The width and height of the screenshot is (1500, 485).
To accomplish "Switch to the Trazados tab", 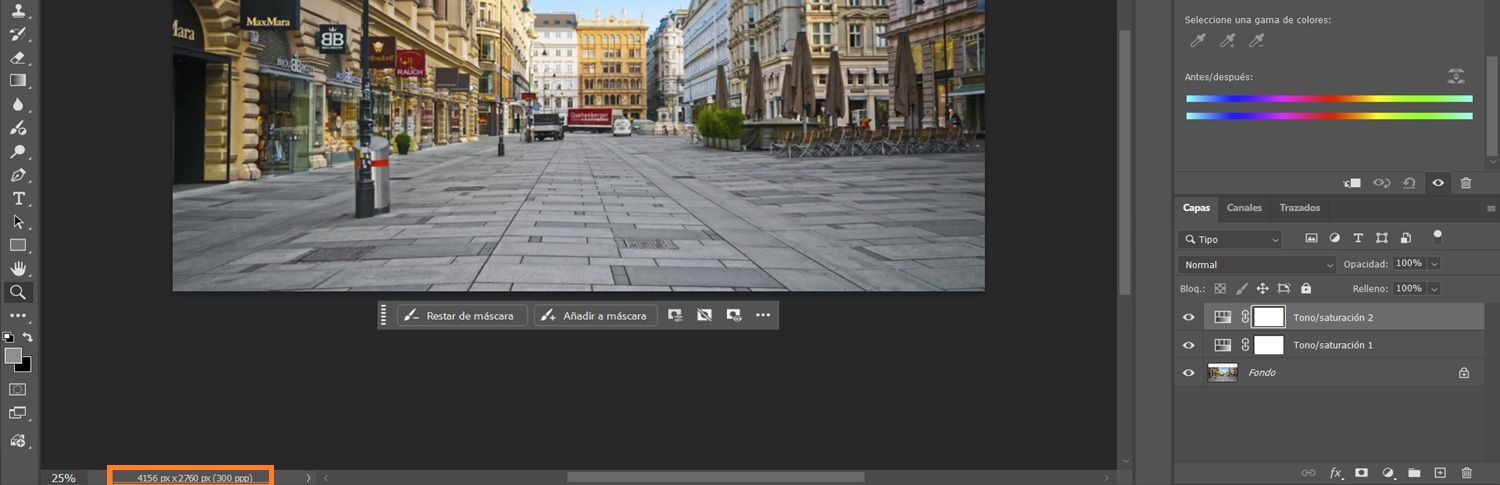I will pyautogui.click(x=1299, y=208).
